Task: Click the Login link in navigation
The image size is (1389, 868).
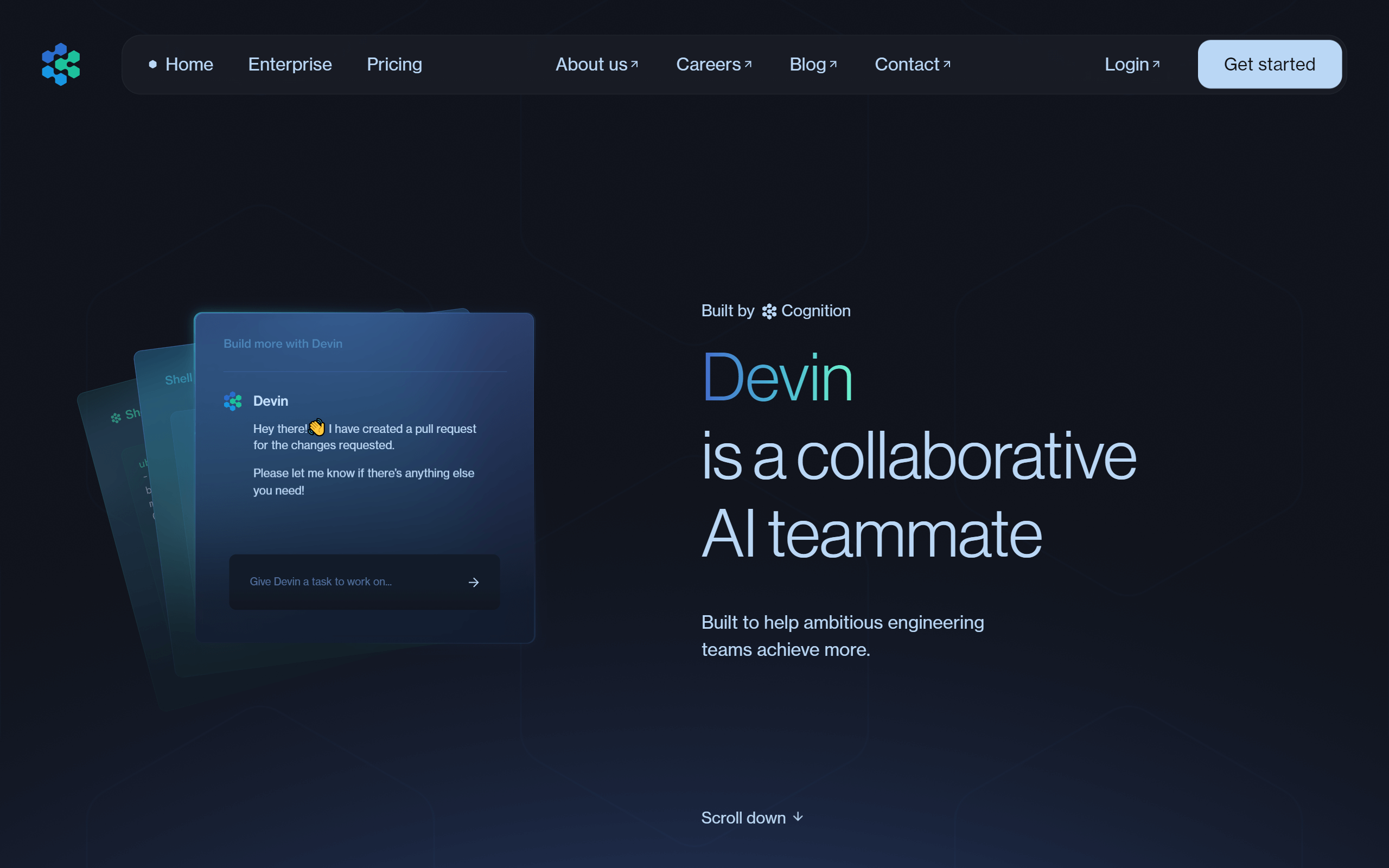Action: click(x=1132, y=64)
